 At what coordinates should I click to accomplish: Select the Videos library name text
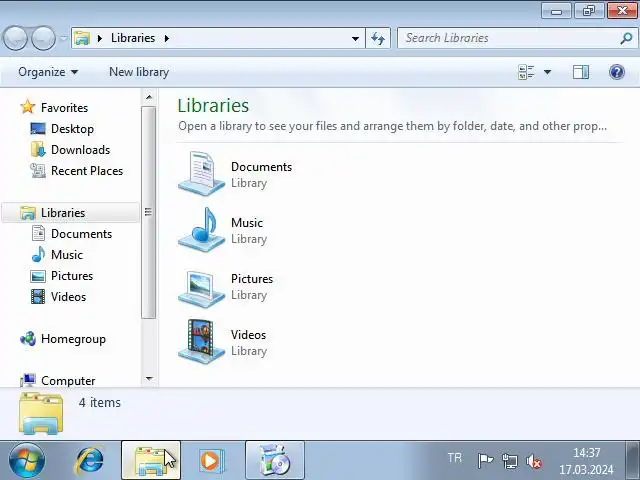[248, 335]
